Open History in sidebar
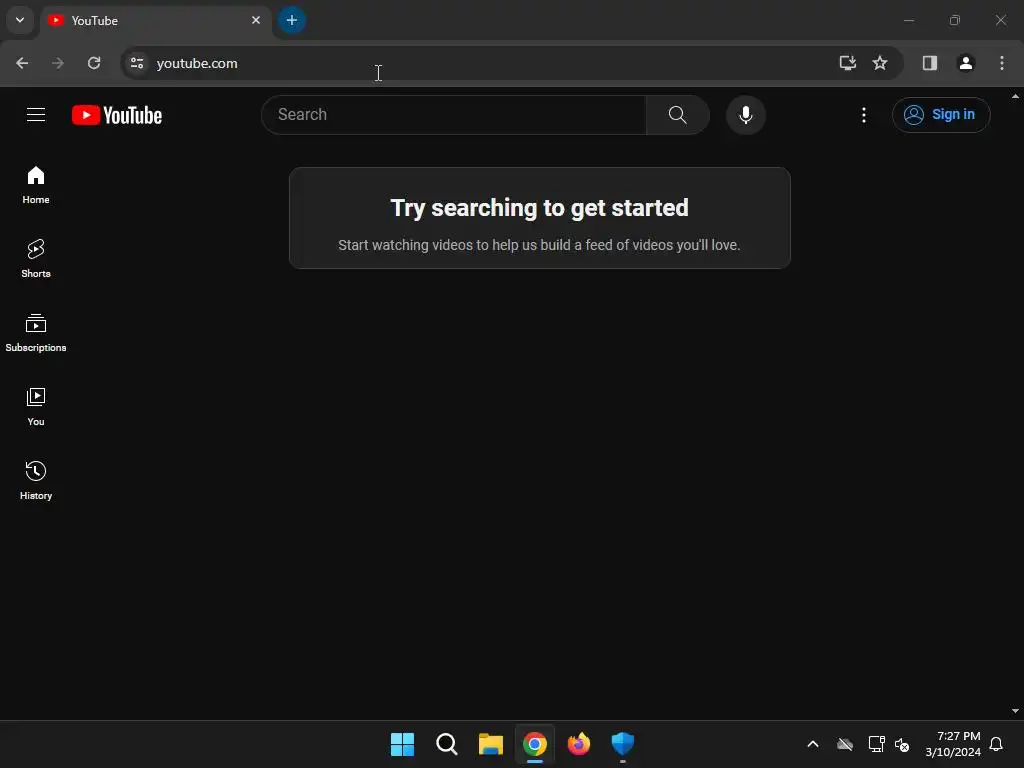1024x768 pixels. click(36, 481)
